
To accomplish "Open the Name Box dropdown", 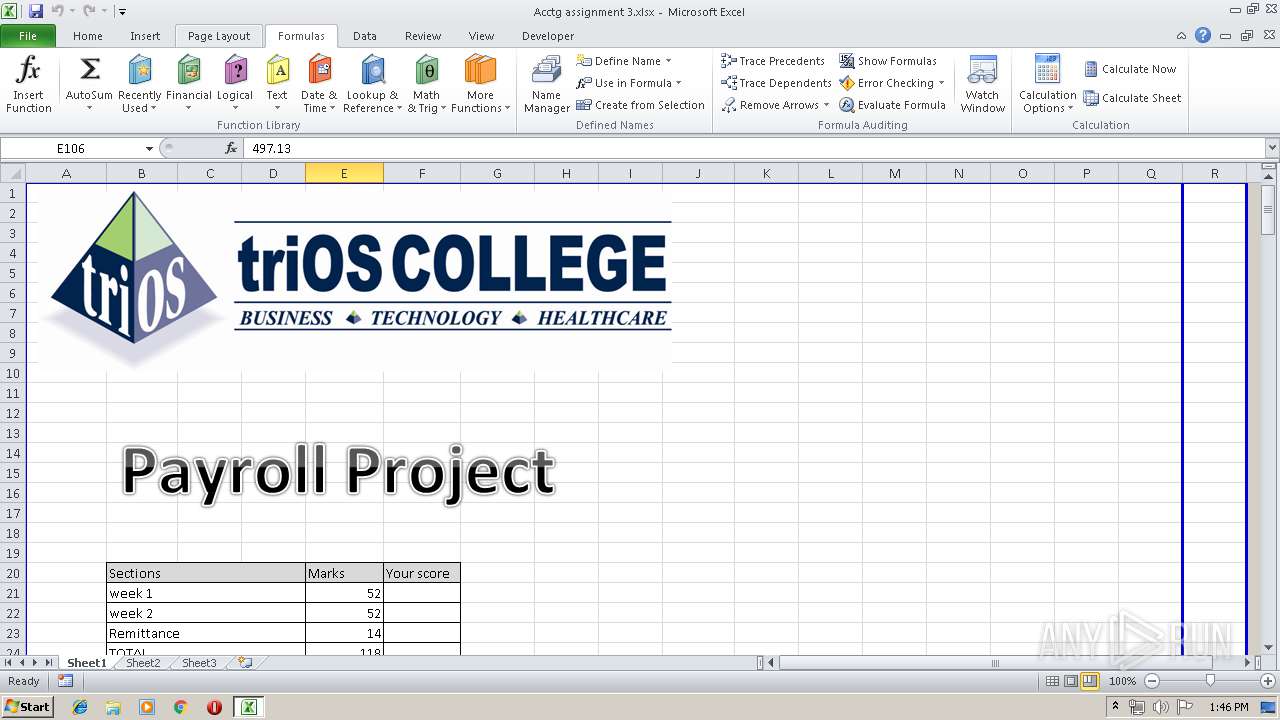I will click(149, 148).
